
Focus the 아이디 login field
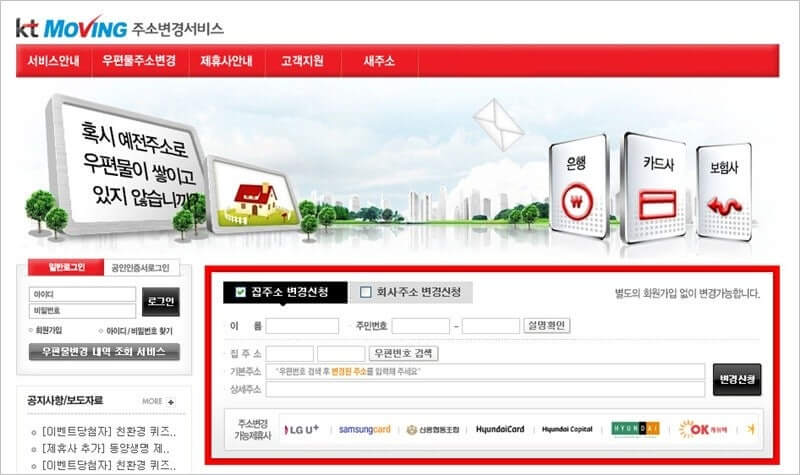[82, 294]
